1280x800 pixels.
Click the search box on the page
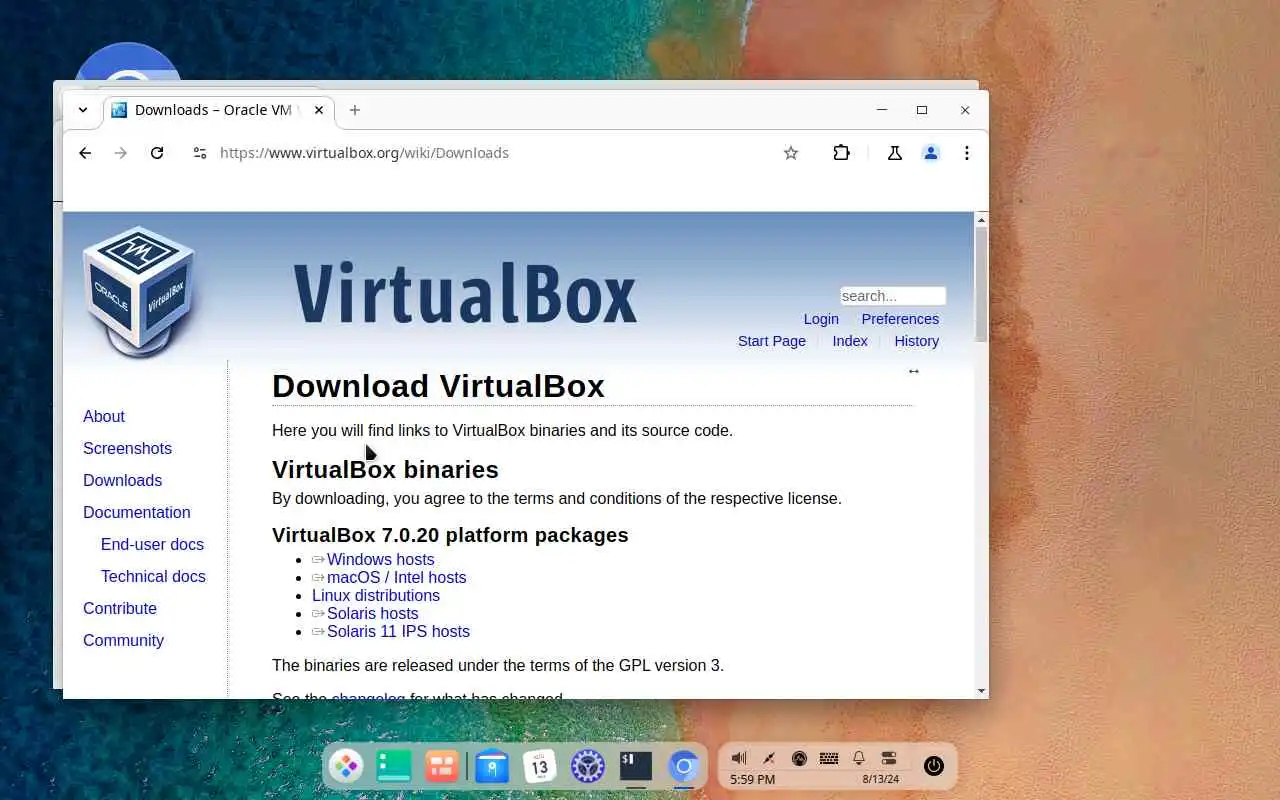(x=893, y=296)
